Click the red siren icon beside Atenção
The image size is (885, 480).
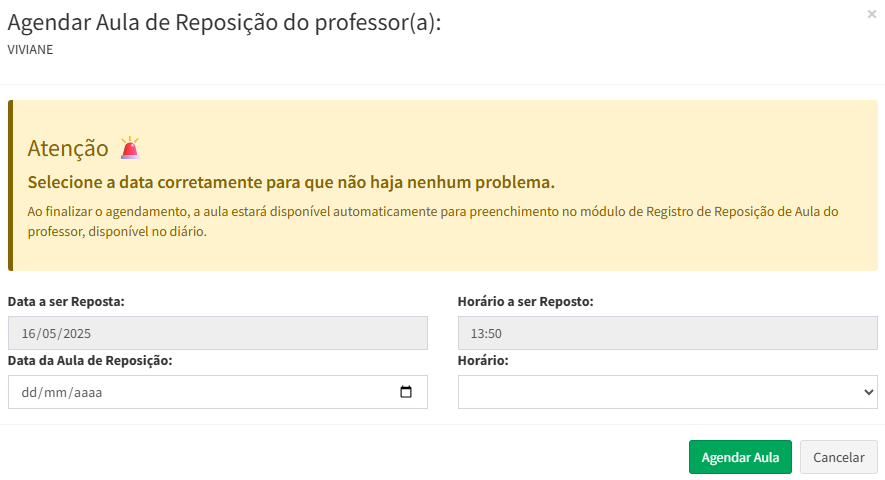pyautogui.click(x=130, y=147)
